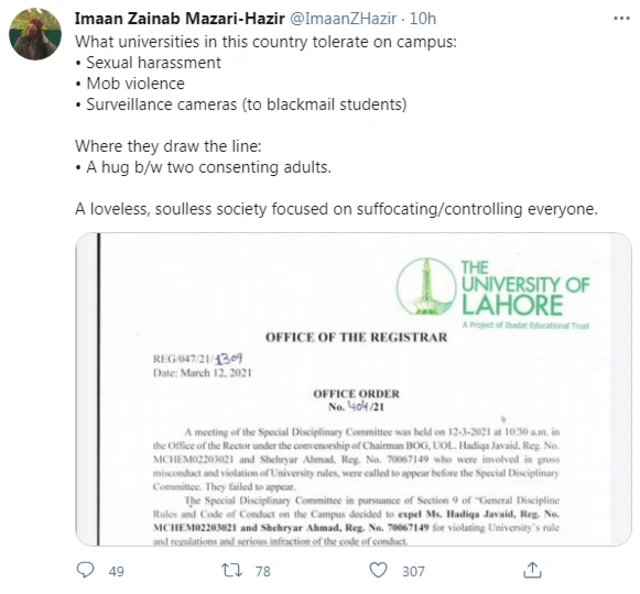Image resolution: width=640 pixels, height=594 pixels.
Task: Click the 'Mob violence' bullet line
Action: coord(130,86)
